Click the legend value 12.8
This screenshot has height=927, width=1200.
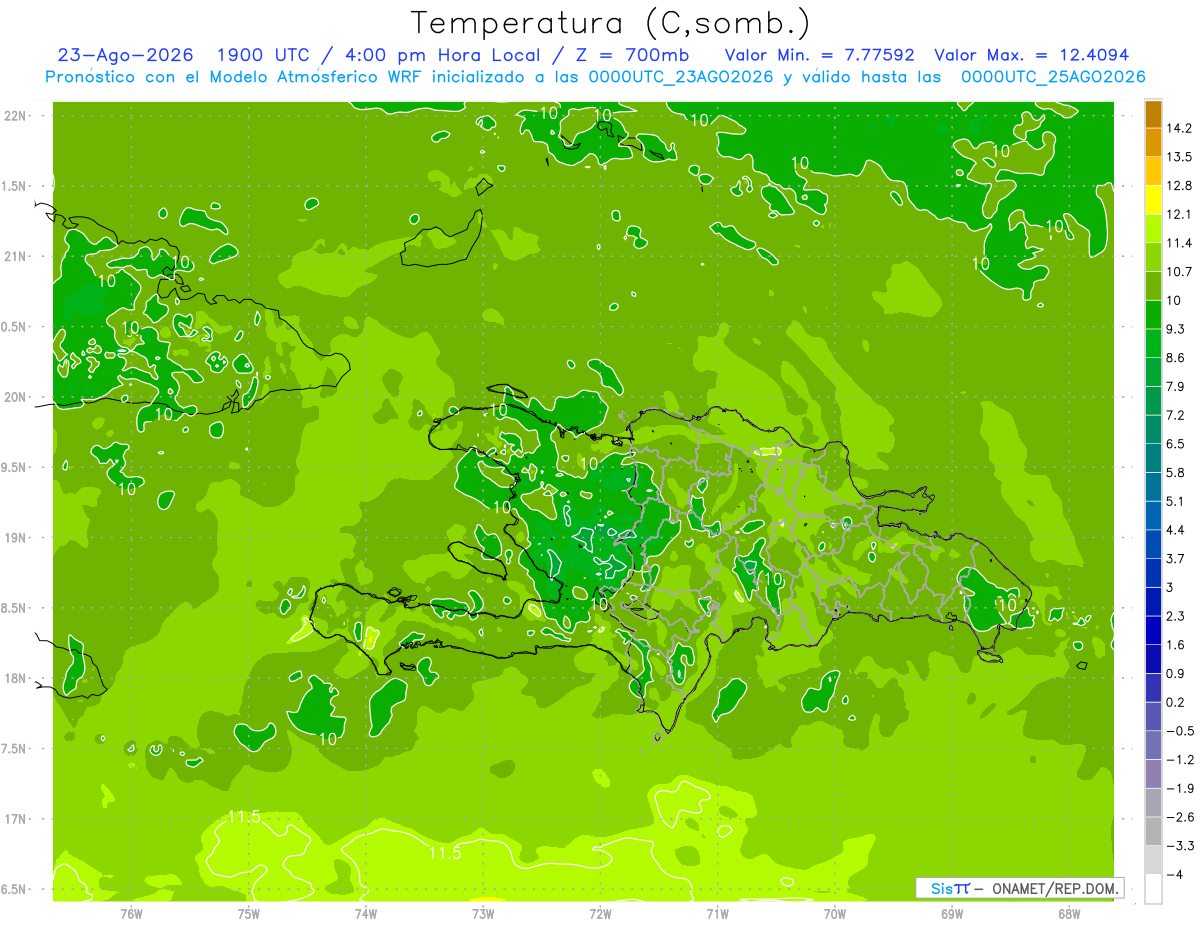tap(1179, 186)
